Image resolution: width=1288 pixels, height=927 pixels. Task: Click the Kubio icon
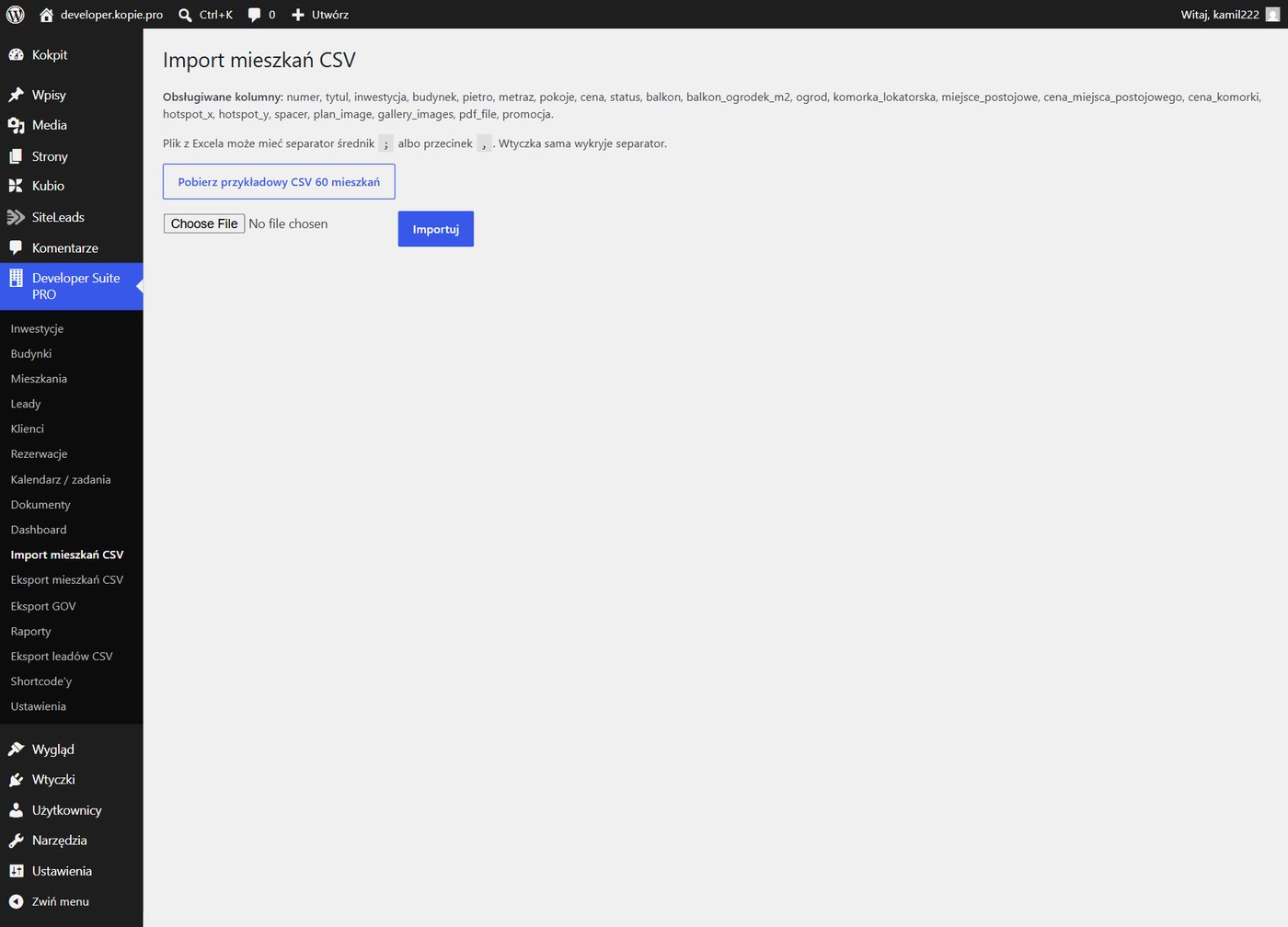(x=16, y=186)
